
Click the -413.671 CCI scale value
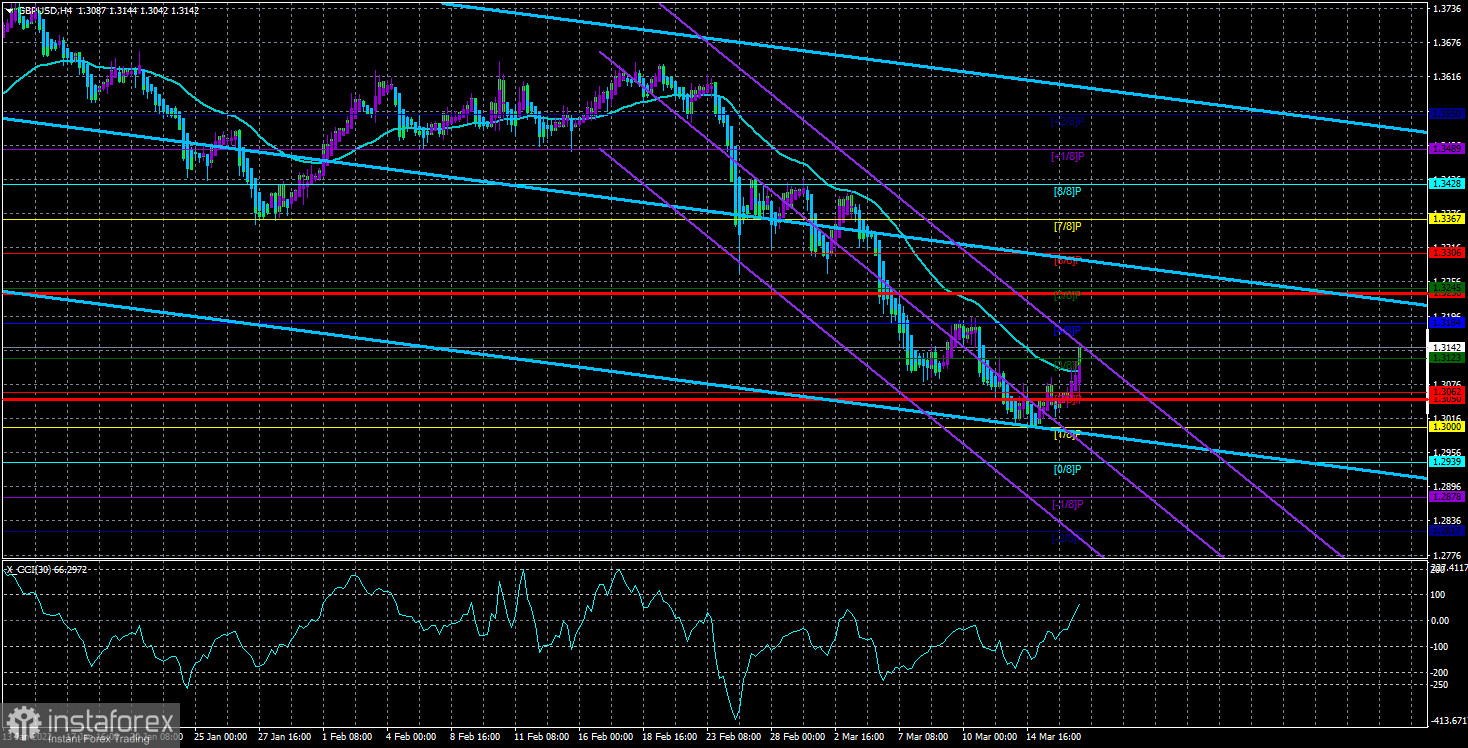(1448, 720)
